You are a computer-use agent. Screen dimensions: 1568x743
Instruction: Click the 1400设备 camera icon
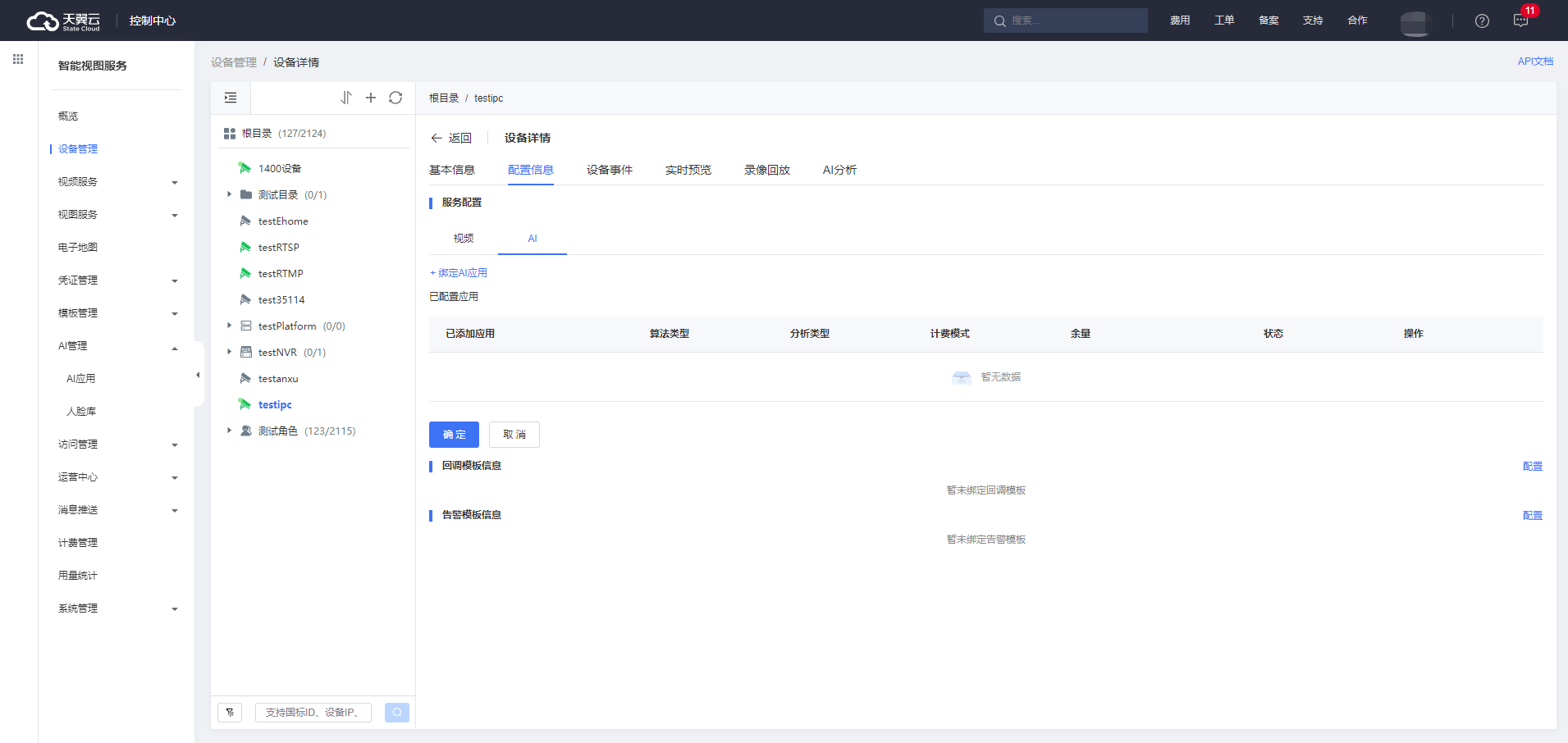[x=245, y=168]
